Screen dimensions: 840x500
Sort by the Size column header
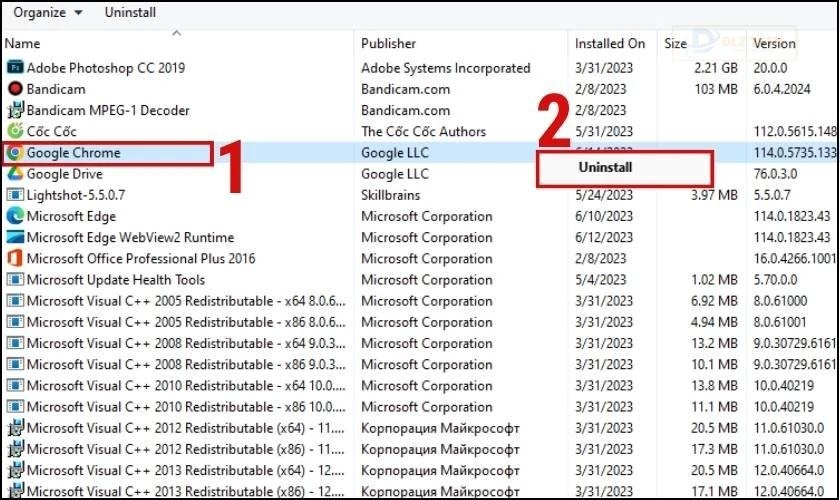(x=676, y=43)
